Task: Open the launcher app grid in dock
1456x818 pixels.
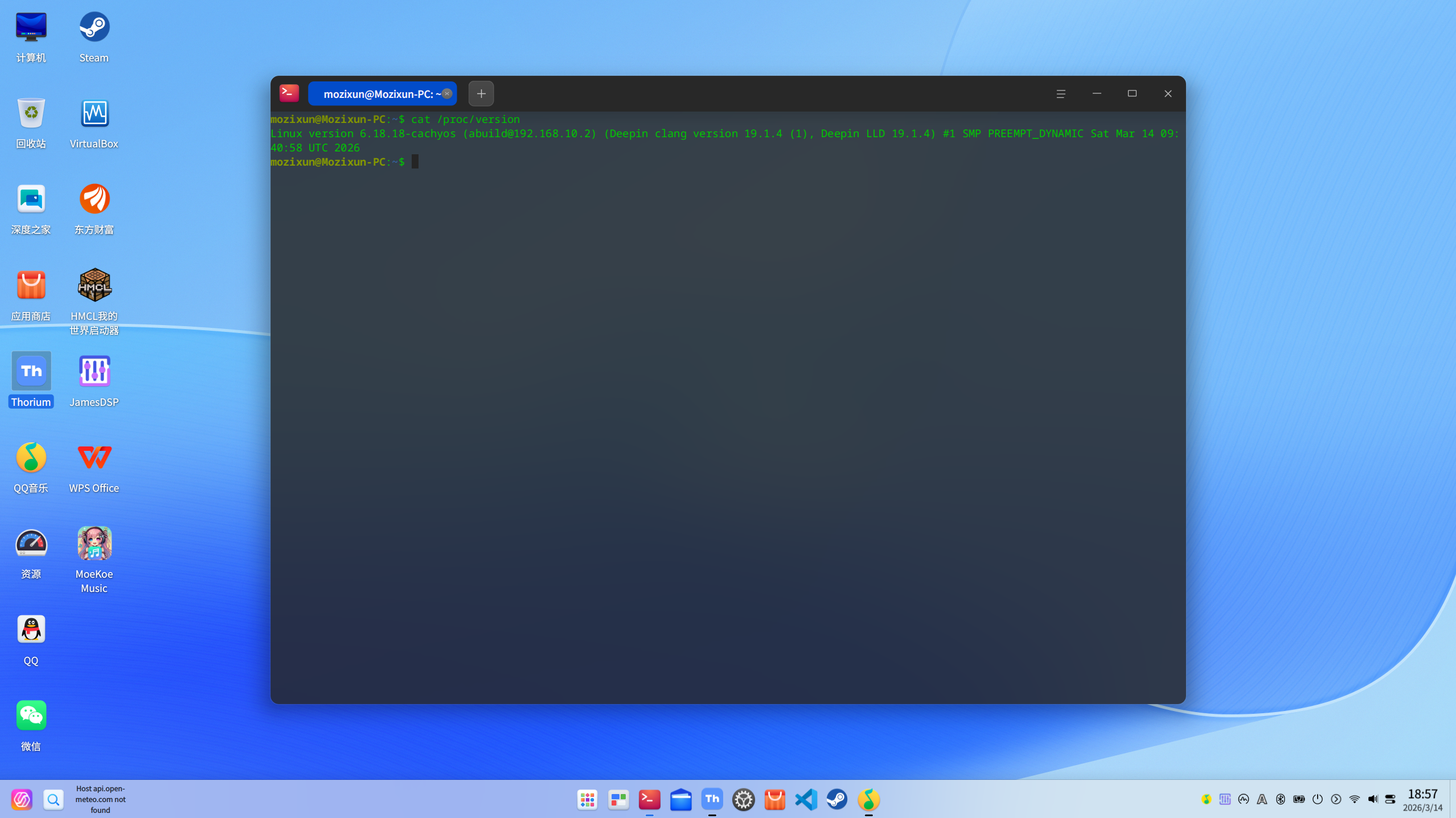Action: [x=587, y=799]
